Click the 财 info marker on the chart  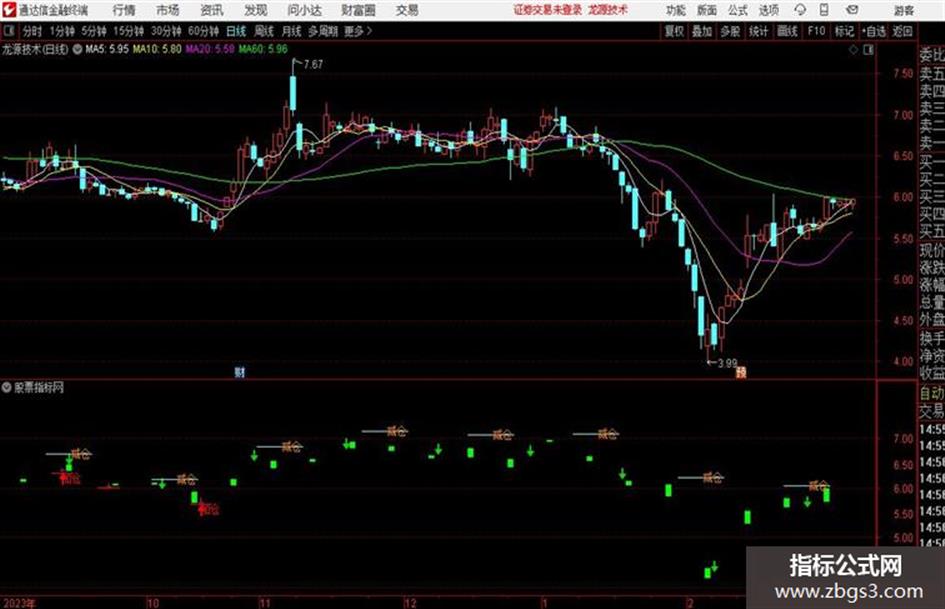[240, 372]
